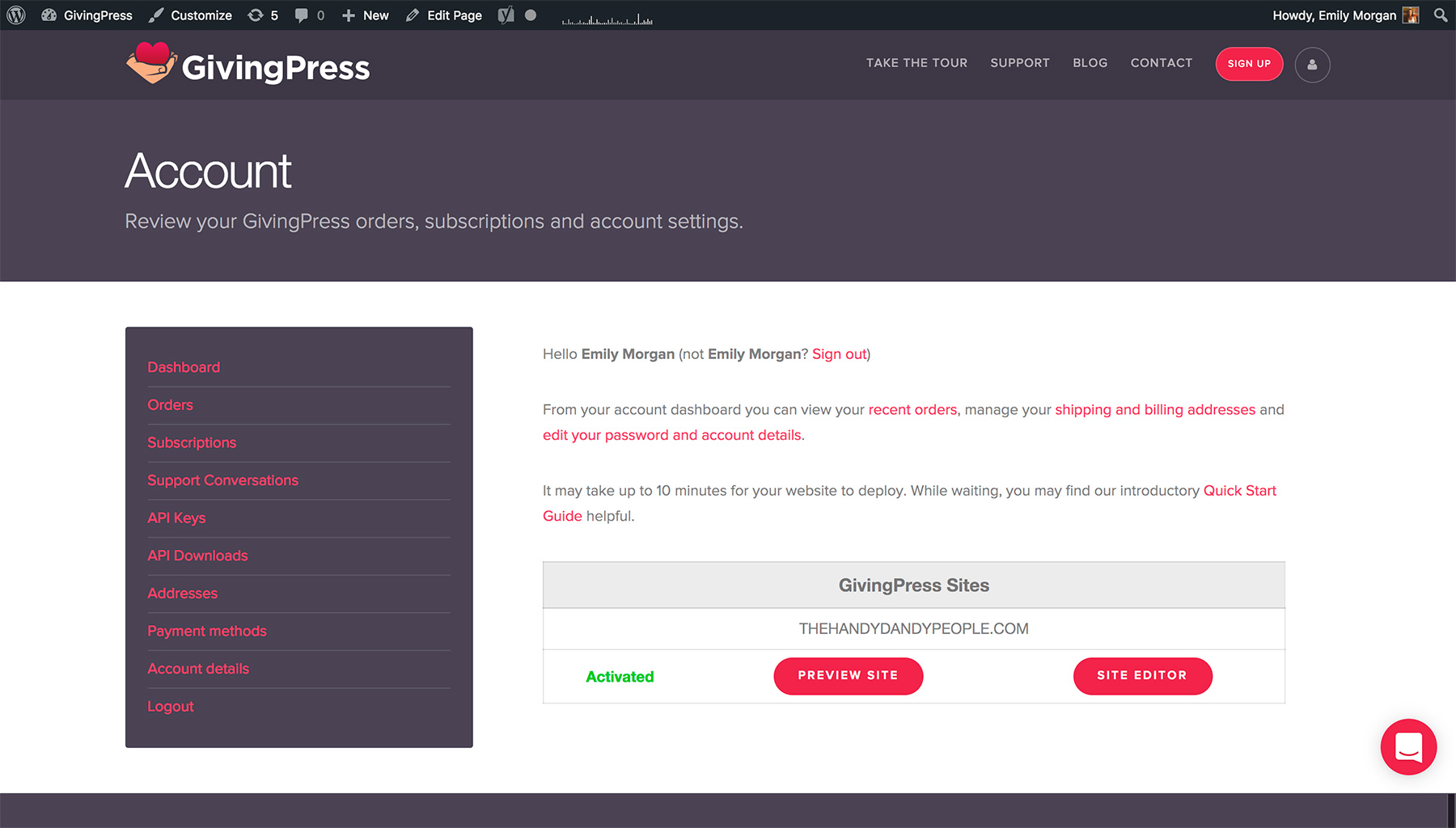The width and height of the screenshot is (1456, 828).
Task: Open Orders in account sidebar
Action: tap(170, 405)
